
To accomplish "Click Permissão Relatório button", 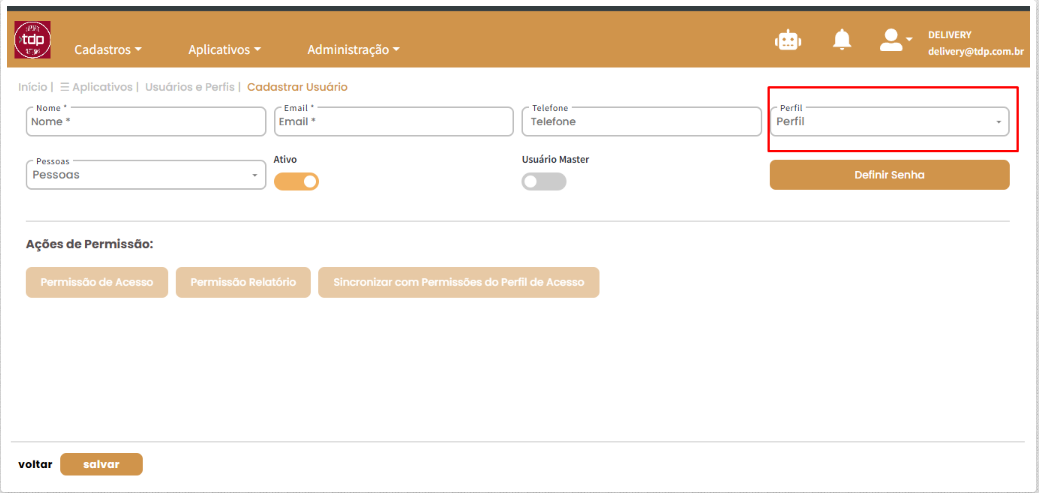I will click(x=243, y=282).
